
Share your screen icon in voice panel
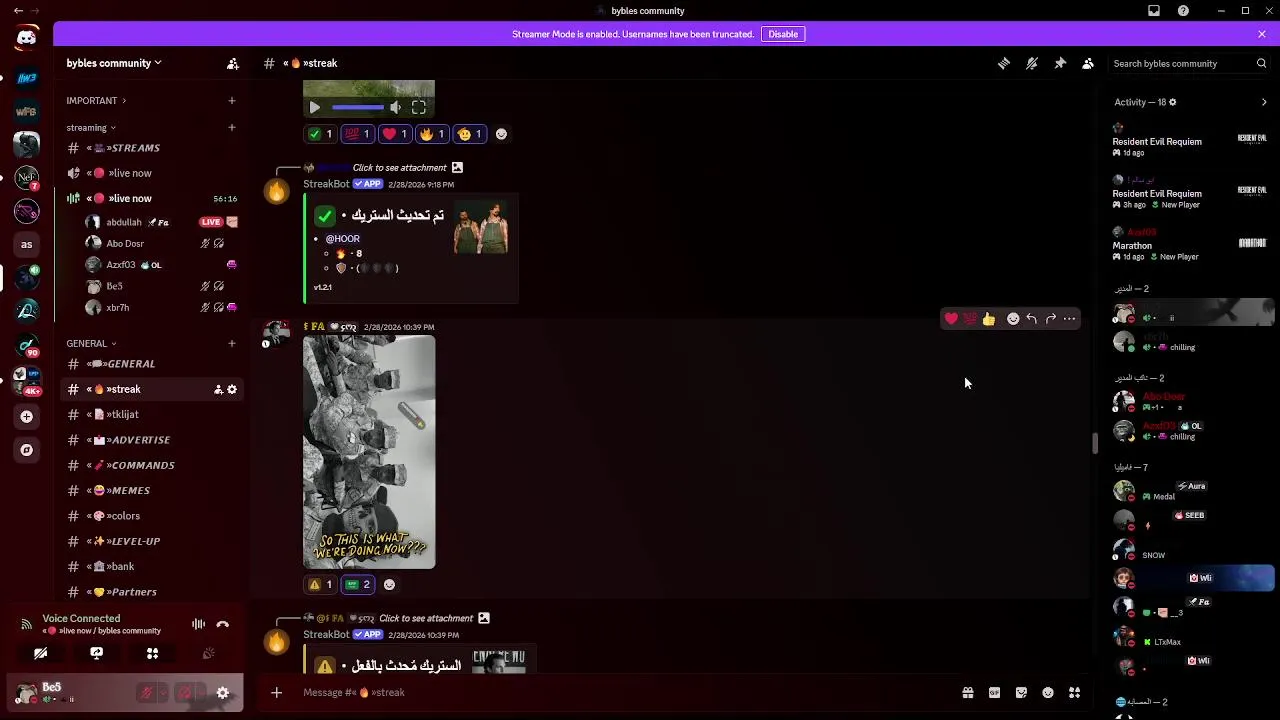pyautogui.click(x=96, y=653)
